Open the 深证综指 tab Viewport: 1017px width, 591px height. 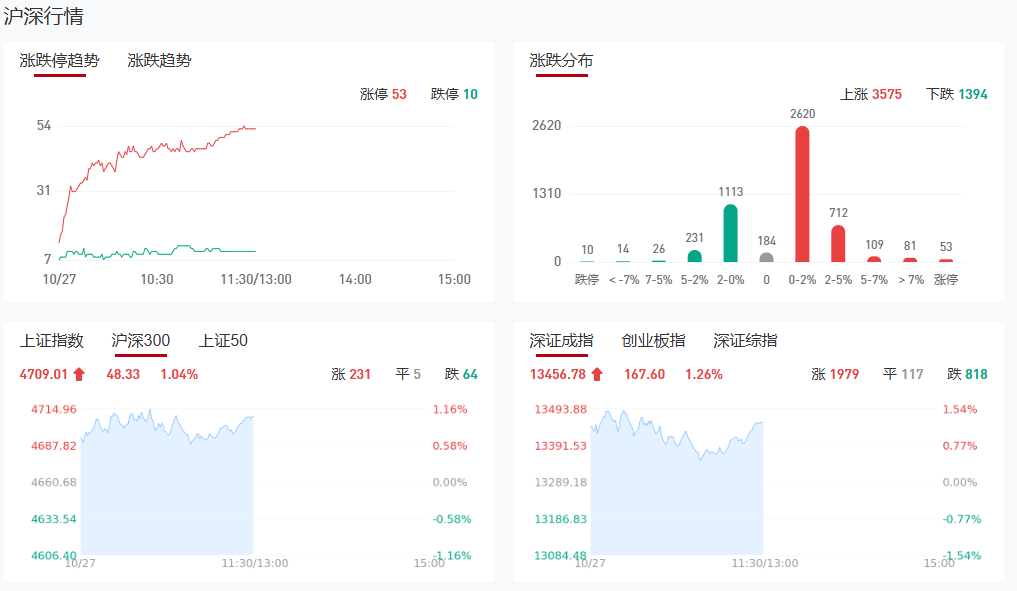pyautogui.click(x=745, y=341)
